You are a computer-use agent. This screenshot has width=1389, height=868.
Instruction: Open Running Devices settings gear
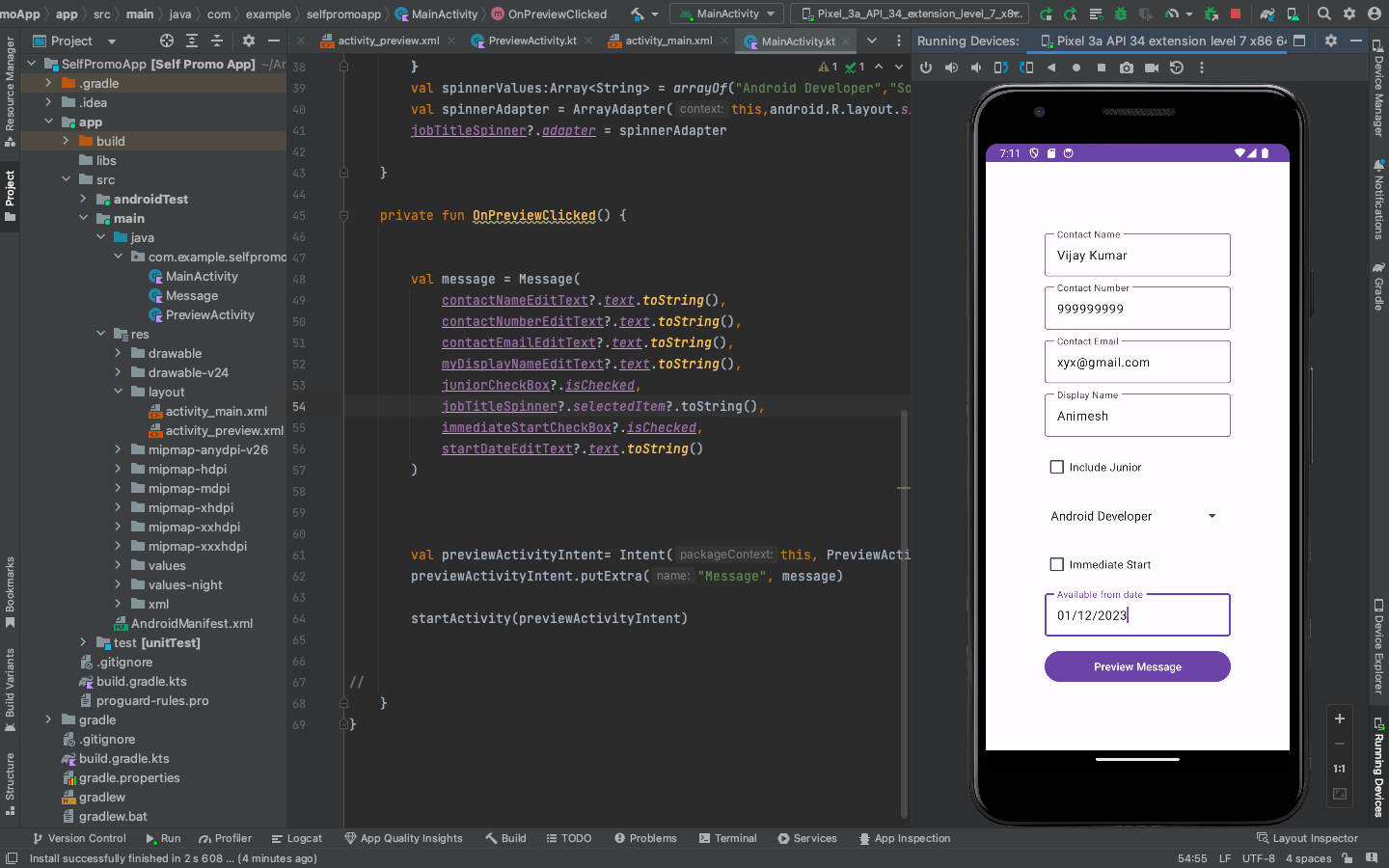pyautogui.click(x=1331, y=41)
